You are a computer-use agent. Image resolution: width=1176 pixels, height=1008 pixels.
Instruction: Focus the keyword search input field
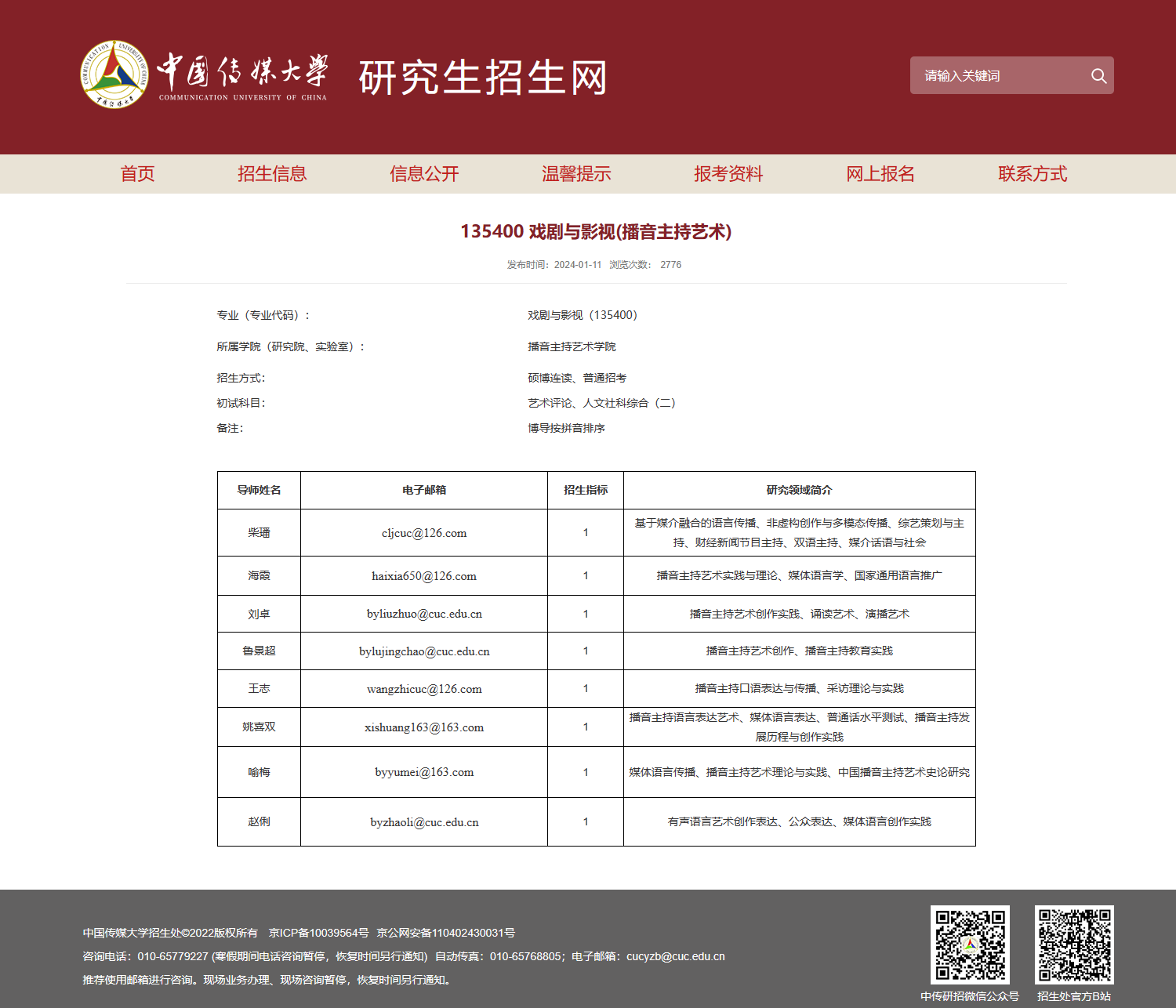tap(1000, 75)
